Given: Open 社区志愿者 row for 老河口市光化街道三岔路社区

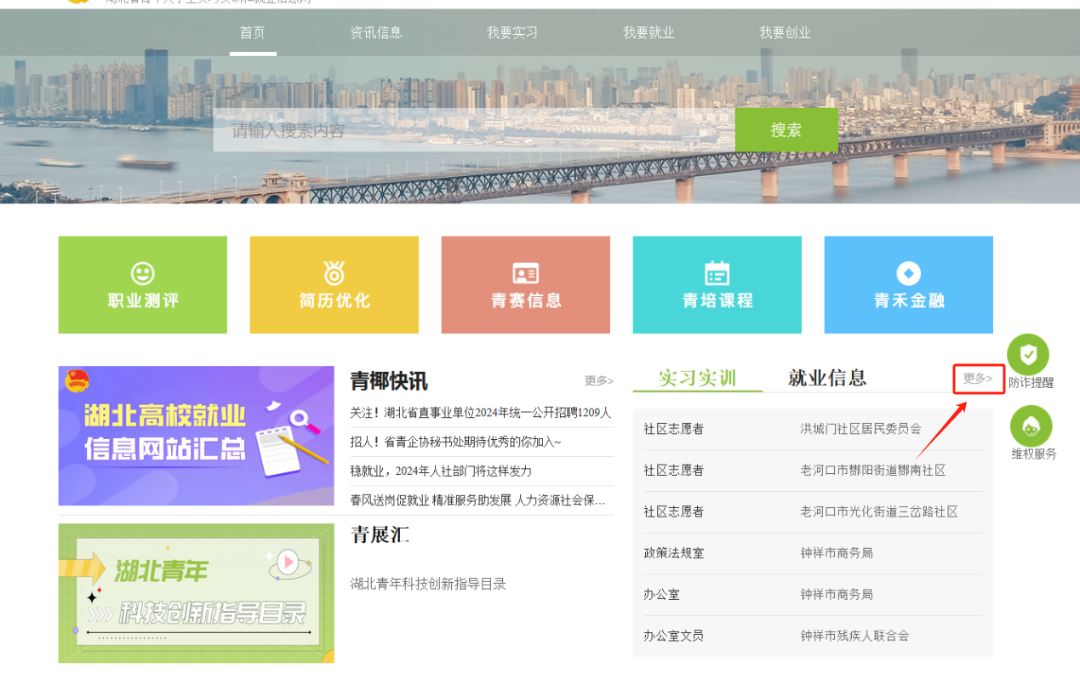Looking at the screenshot, I should point(813,512).
